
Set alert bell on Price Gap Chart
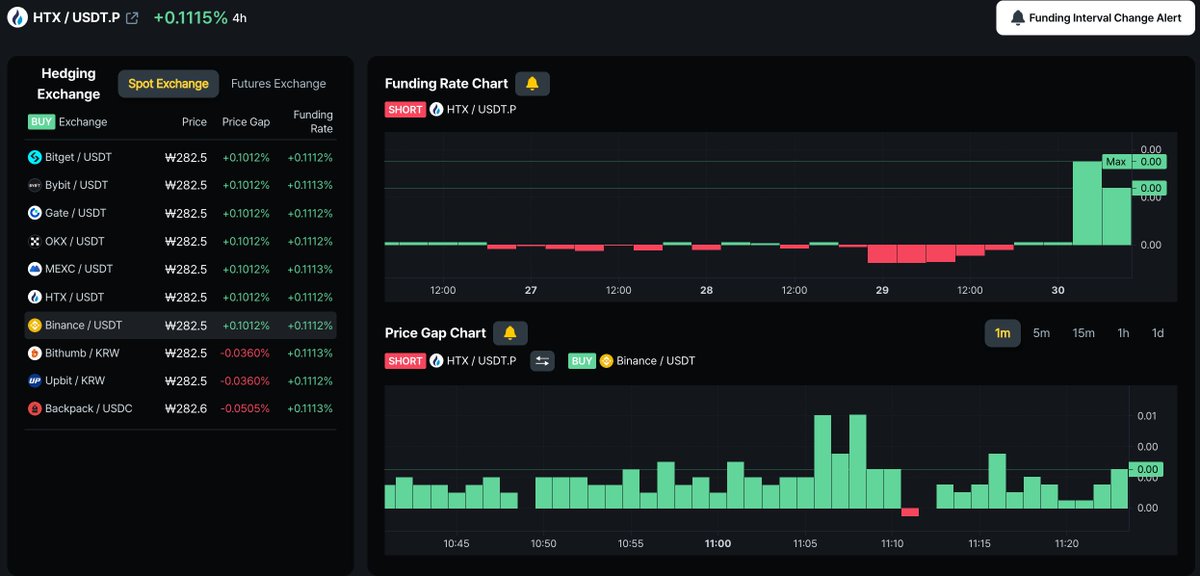pos(510,333)
